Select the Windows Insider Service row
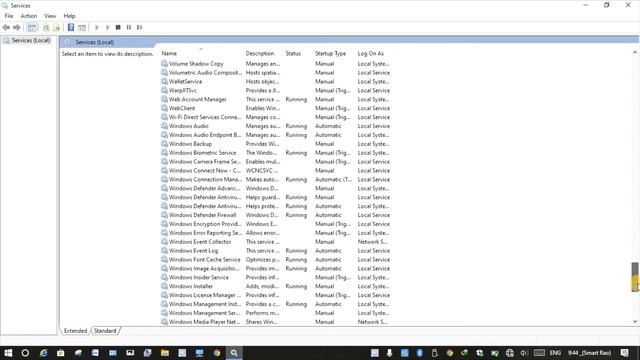 tap(276, 278)
